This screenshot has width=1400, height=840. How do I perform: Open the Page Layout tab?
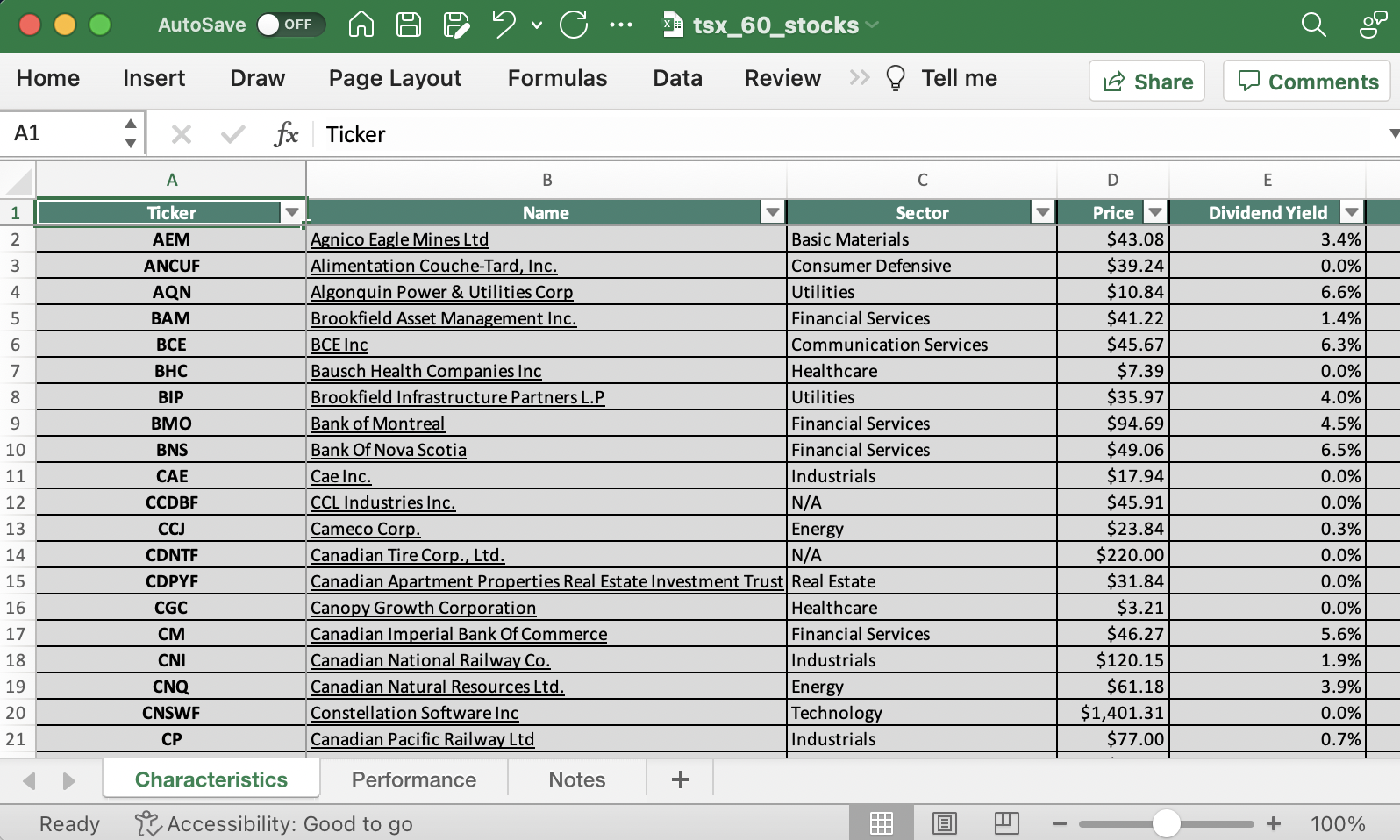point(395,78)
